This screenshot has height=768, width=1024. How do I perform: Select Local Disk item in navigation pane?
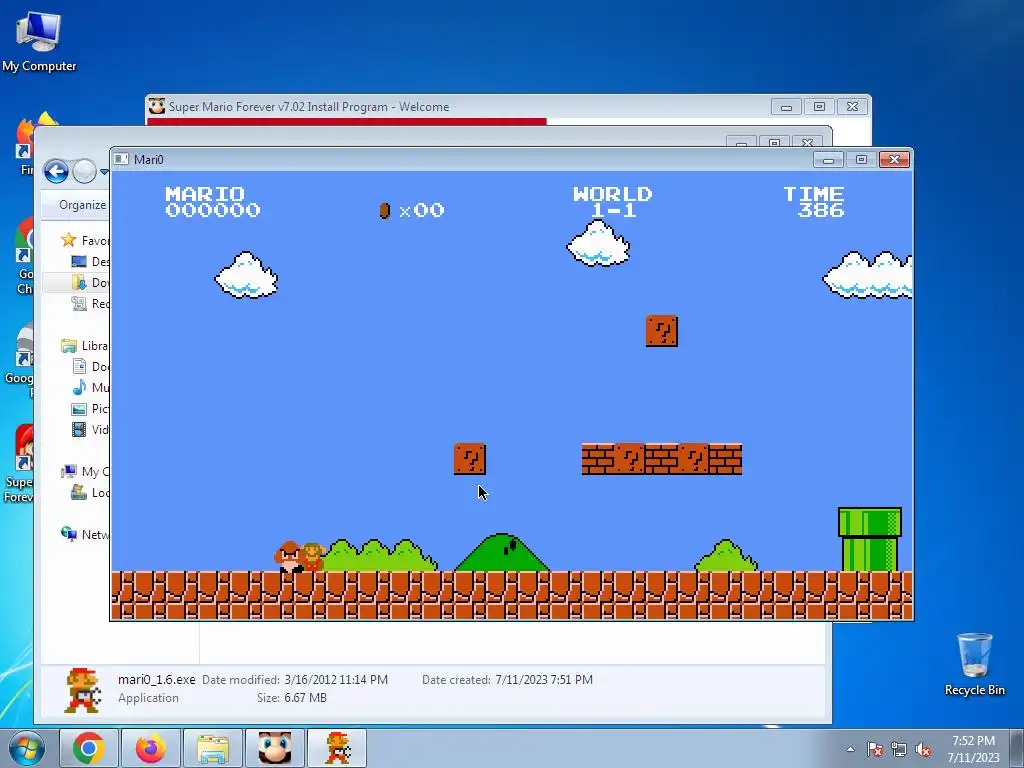pos(89,492)
